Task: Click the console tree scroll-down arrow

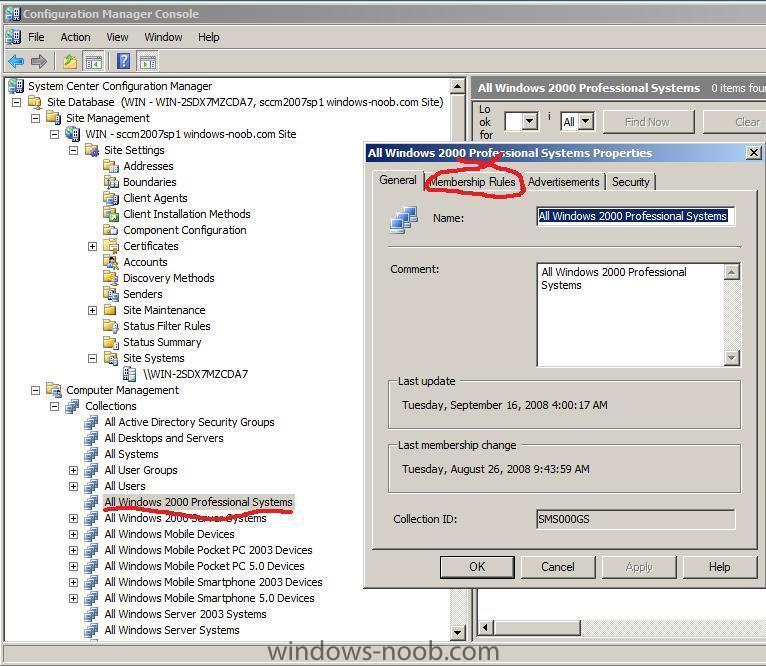Action: pyautogui.click(x=457, y=633)
